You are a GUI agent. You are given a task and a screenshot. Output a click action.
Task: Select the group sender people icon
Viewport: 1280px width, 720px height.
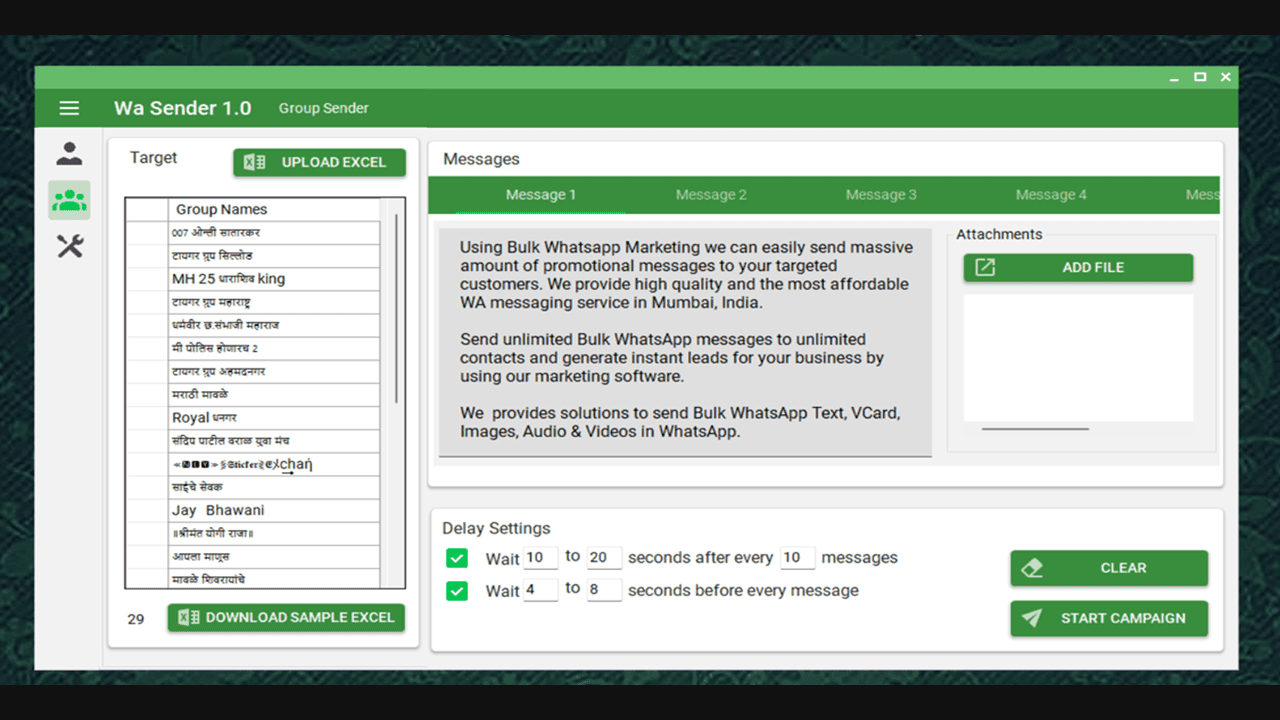pyautogui.click(x=69, y=200)
